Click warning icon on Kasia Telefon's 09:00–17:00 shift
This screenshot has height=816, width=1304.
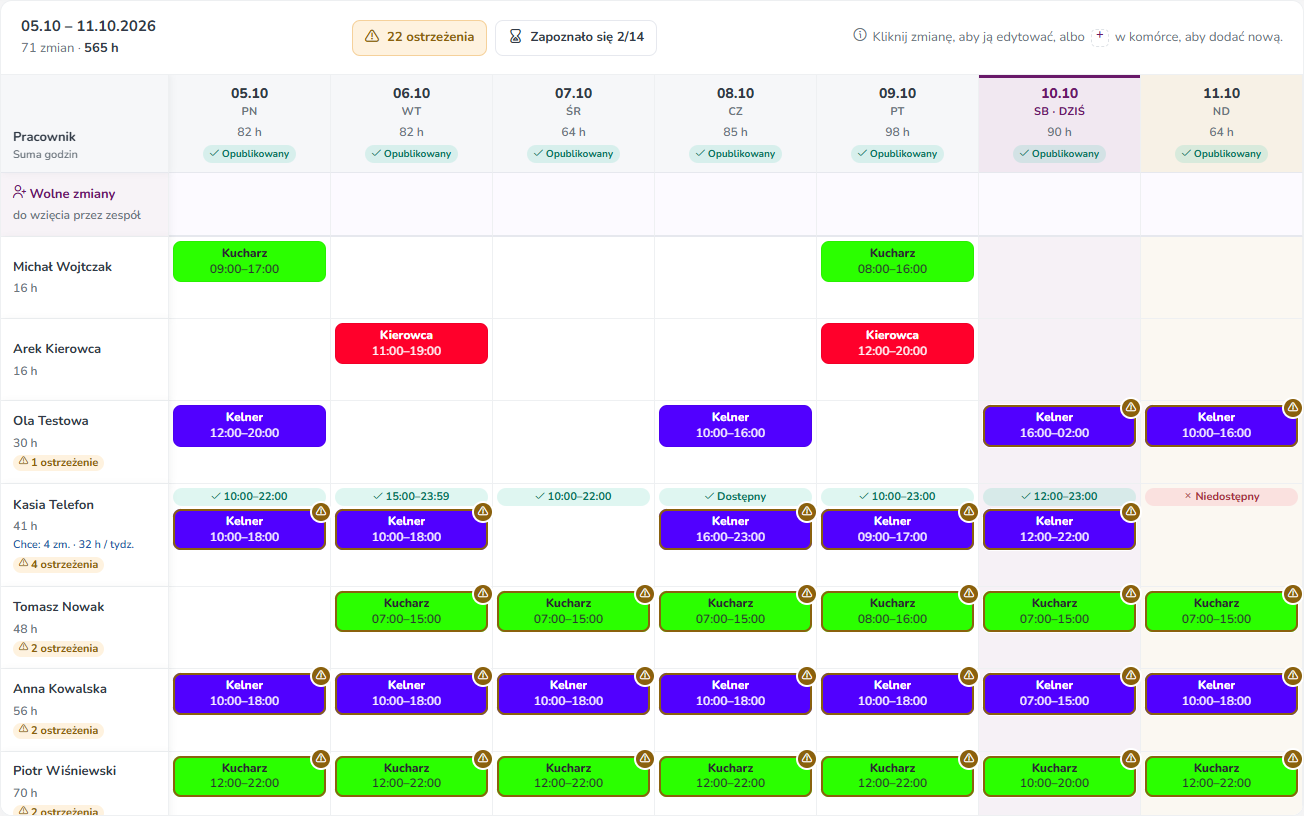point(969,511)
